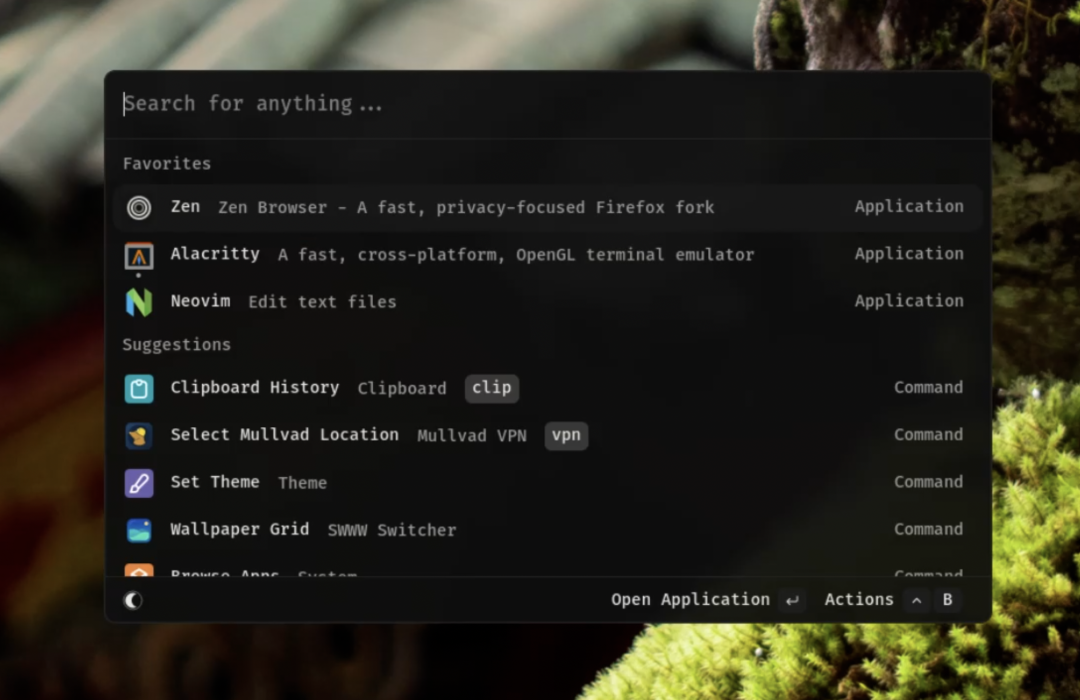Select the "Zen" title text
Screen dimensions: 1080x700
(x=185, y=207)
